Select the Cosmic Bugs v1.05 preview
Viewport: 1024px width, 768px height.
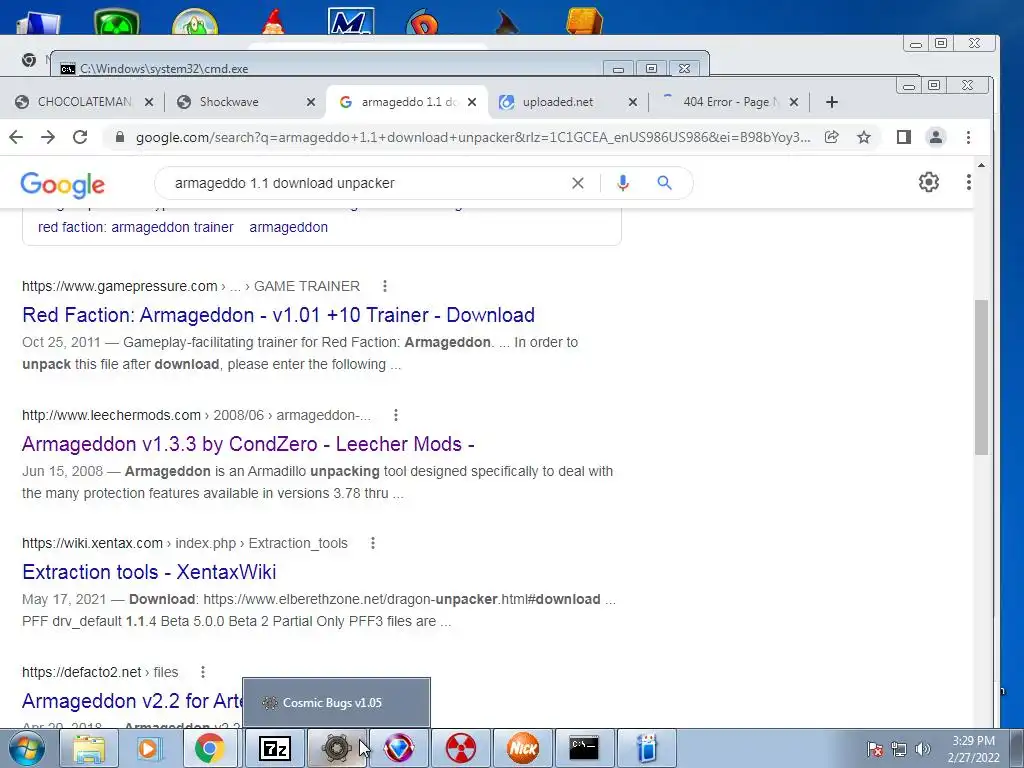[x=336, y=703]
